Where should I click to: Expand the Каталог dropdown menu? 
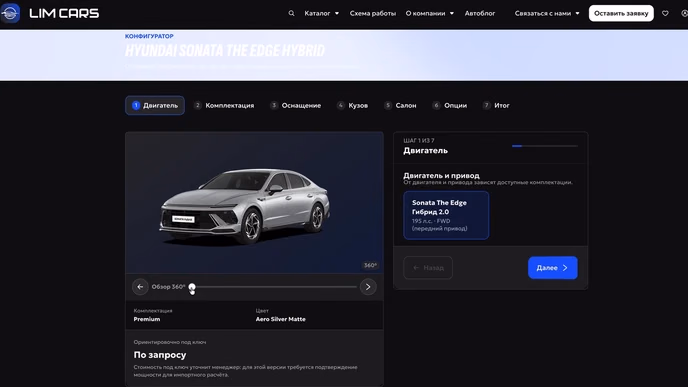[x=322, y=13]
